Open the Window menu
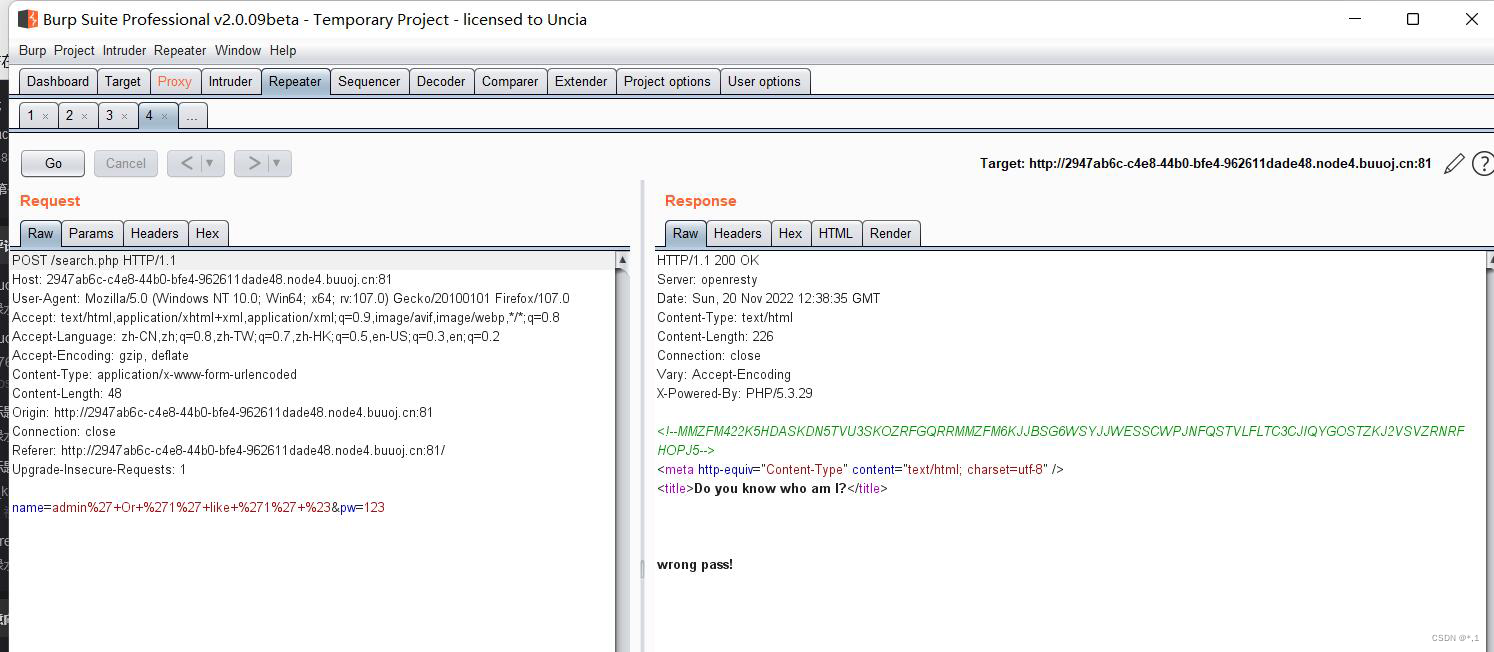Viewport: 1494px width, 652px height. pos(238,50)
